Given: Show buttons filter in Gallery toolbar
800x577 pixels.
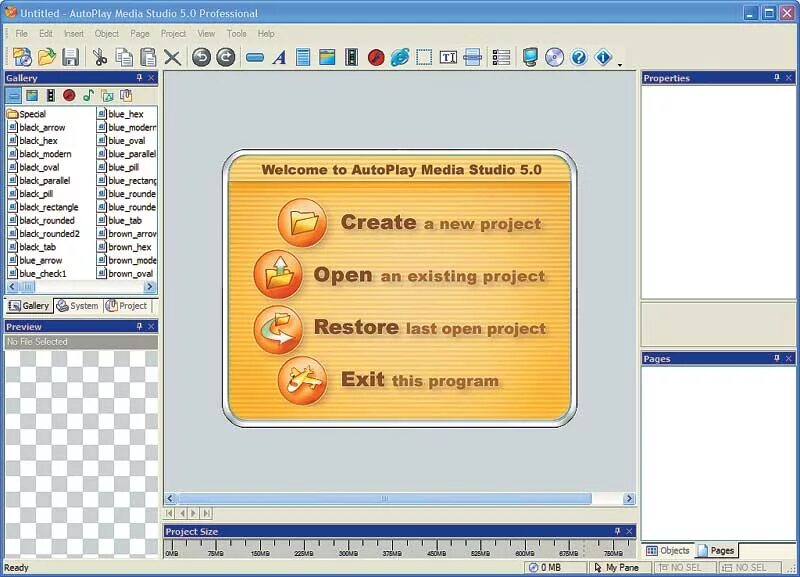Looking at the screenshot, I should (13, 95).
